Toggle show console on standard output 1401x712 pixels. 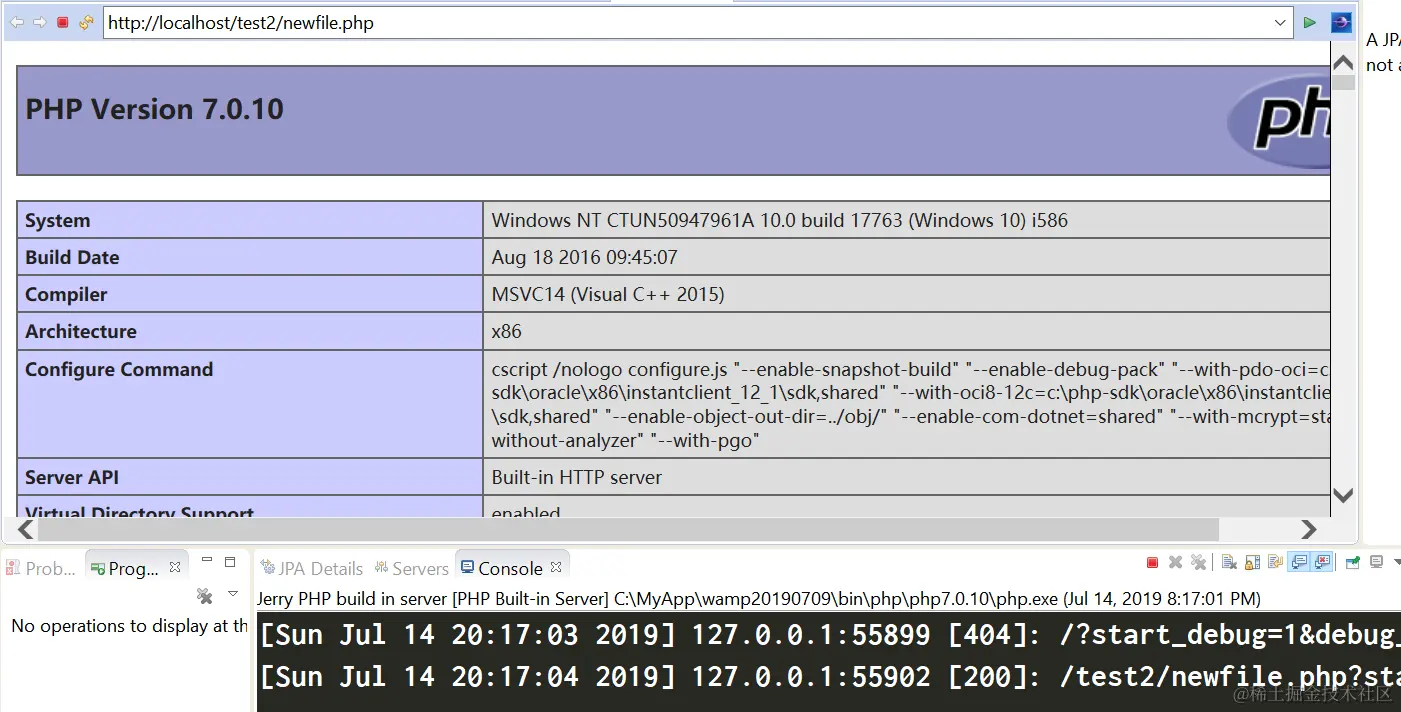click(x=1298, y=563)
